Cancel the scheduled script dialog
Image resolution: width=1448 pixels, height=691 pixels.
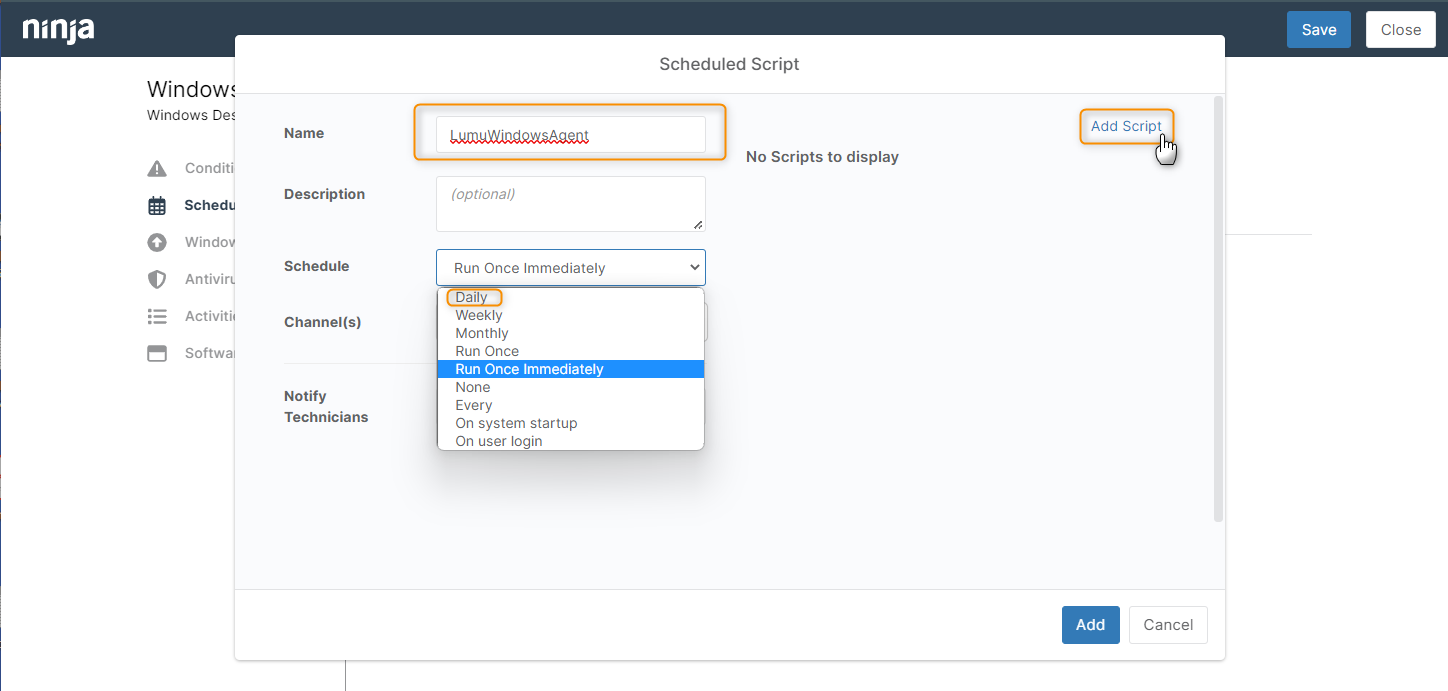[1167, 624]
